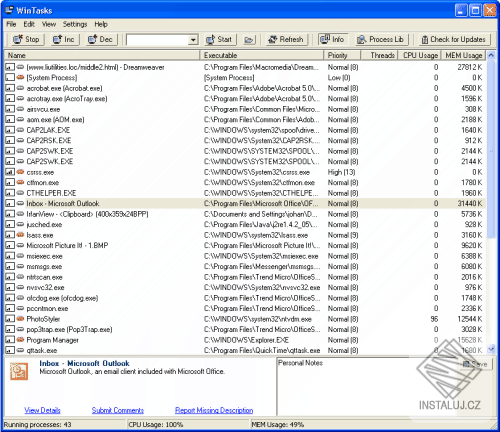Click the graph icon of acrobat.exe row
The image size is (500, 432).
point(10,88)
